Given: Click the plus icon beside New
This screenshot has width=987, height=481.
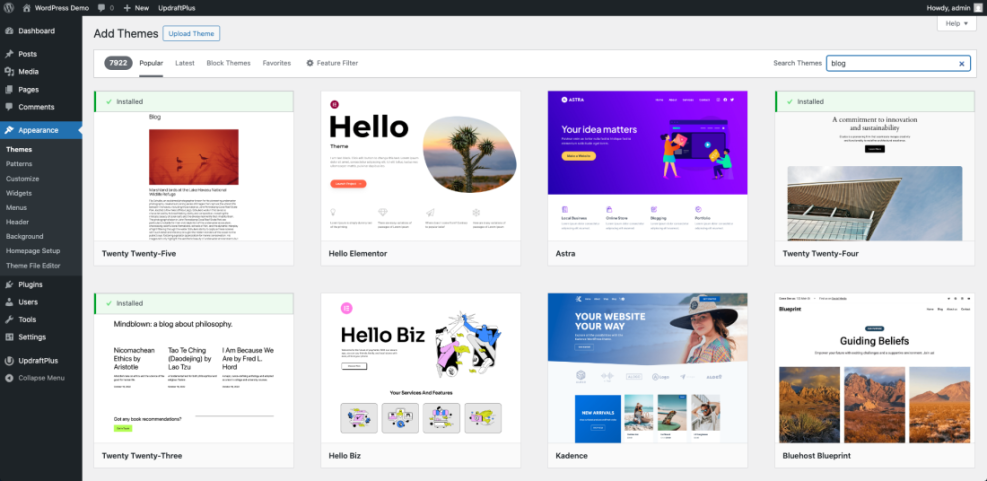Looking at the screenshot, I should (127, 8).
